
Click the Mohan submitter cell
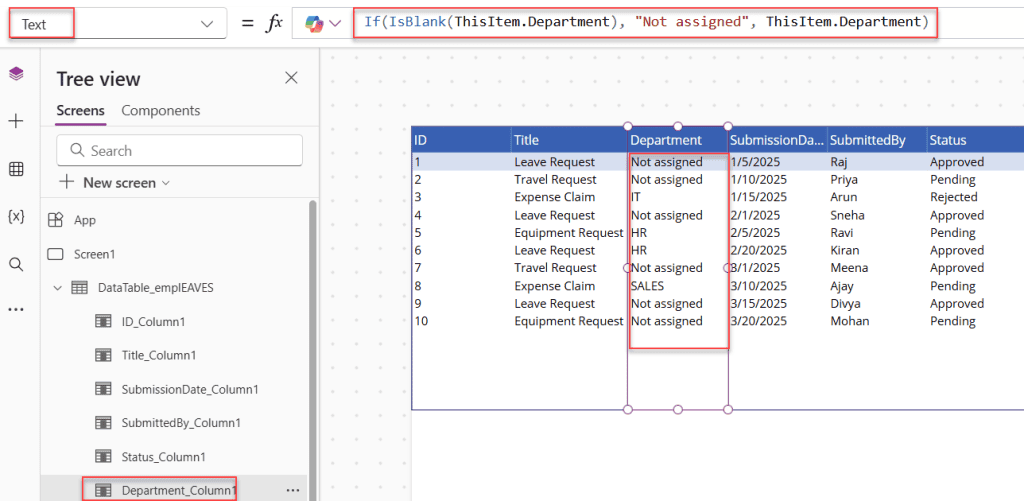point(850,321)
